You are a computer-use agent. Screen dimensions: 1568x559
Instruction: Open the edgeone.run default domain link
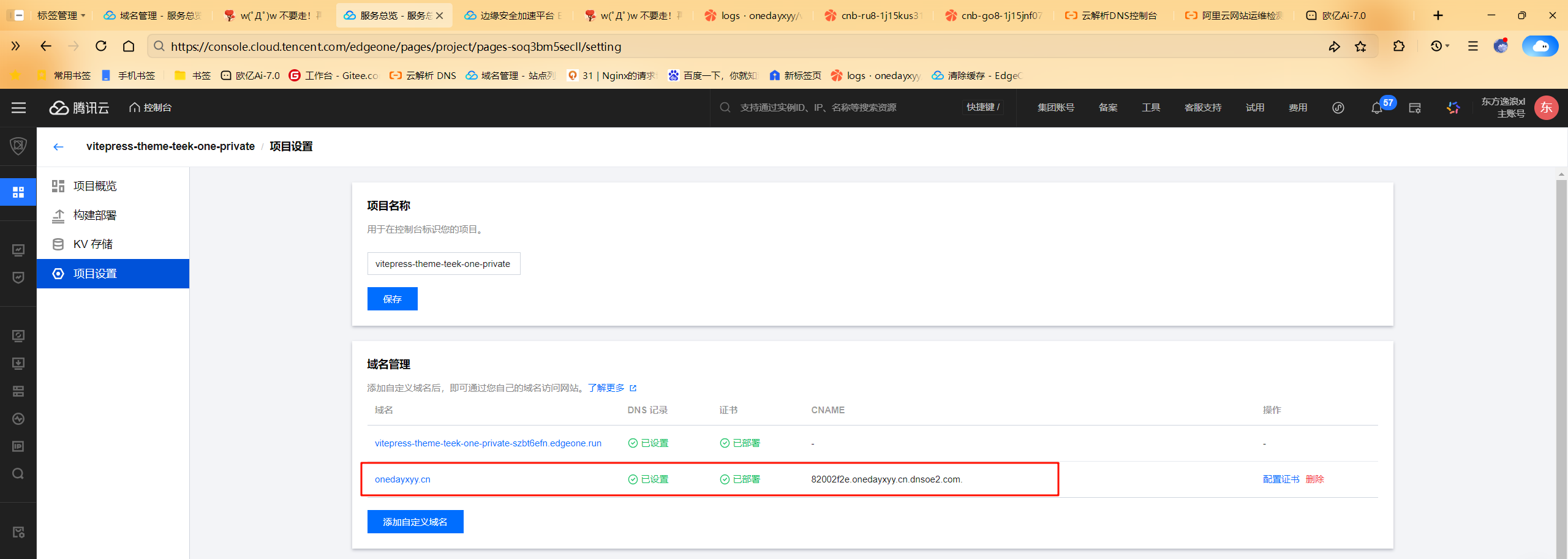point(488,443)
